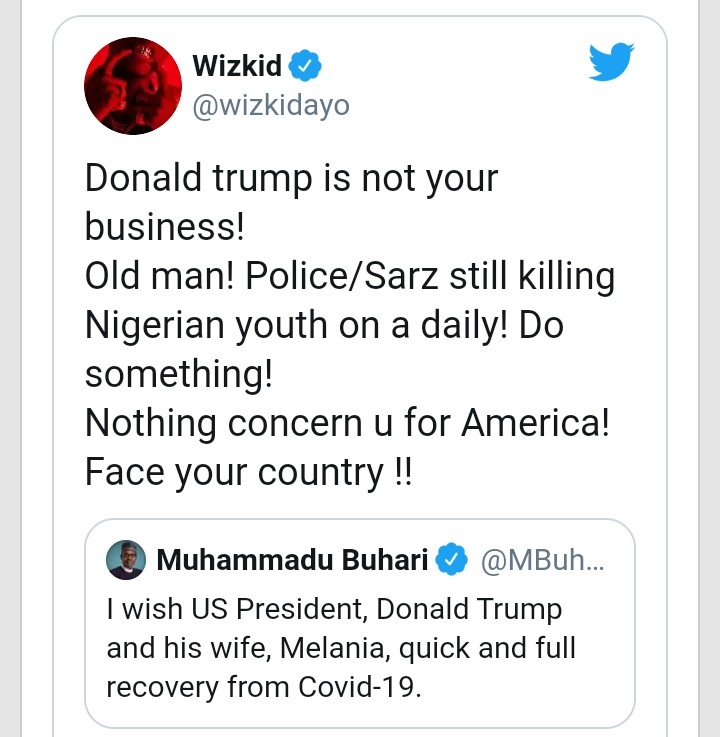Viewport: 720px width, 737px height.
Task: Select the "Old man! Police/Sarz still killing" line
Action: 349,276
